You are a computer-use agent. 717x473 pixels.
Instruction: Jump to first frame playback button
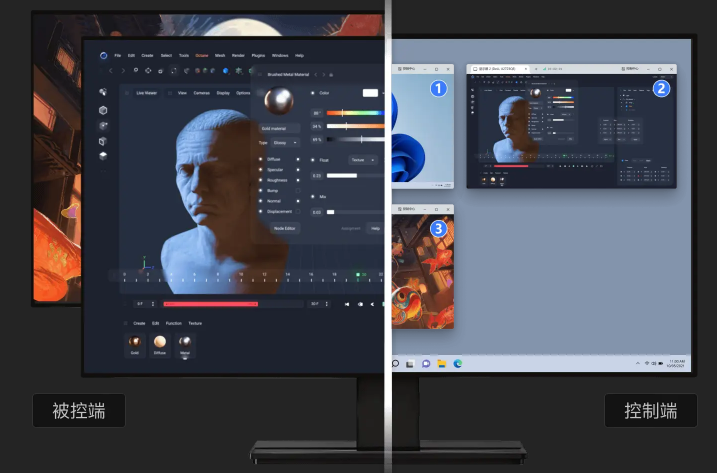(x=347, y=304)
